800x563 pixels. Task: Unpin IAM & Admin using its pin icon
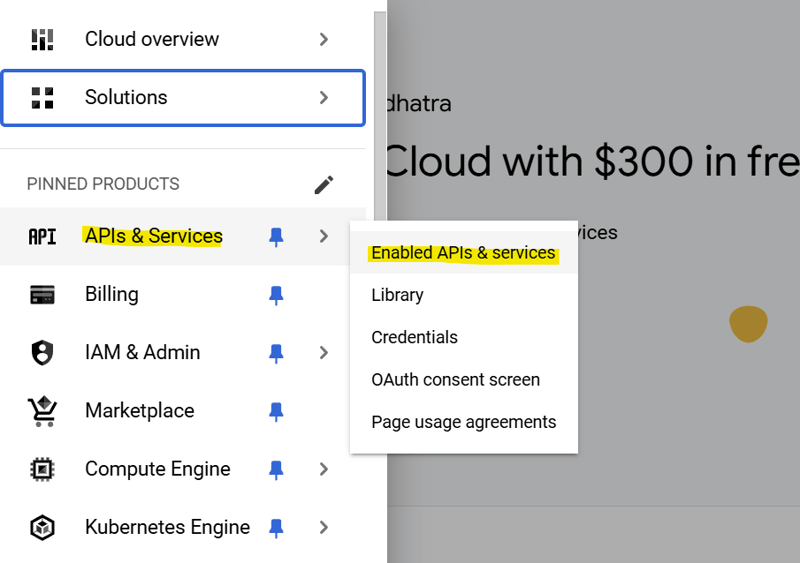pos(276,353)
